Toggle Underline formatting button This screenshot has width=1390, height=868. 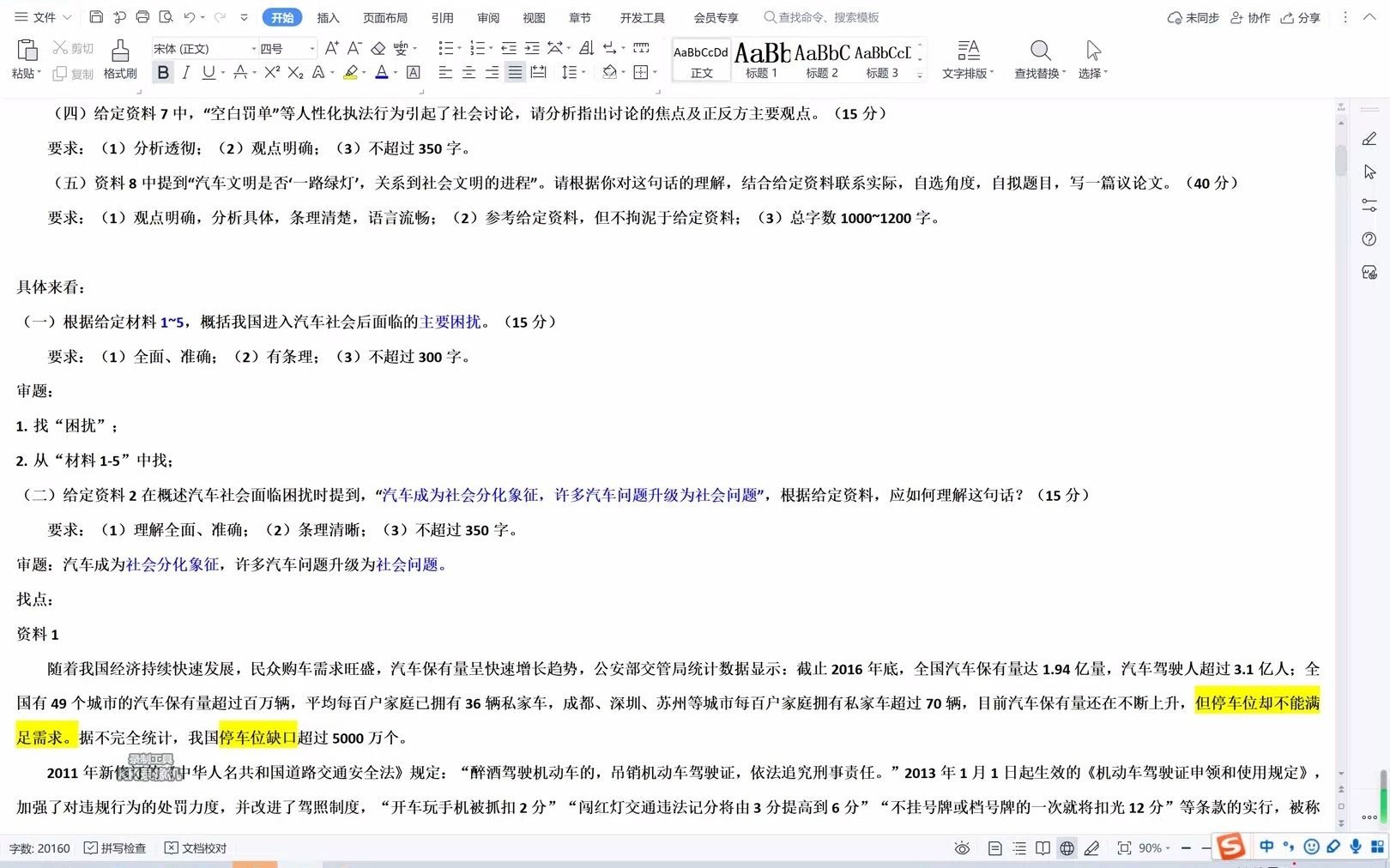coord(208,73)
